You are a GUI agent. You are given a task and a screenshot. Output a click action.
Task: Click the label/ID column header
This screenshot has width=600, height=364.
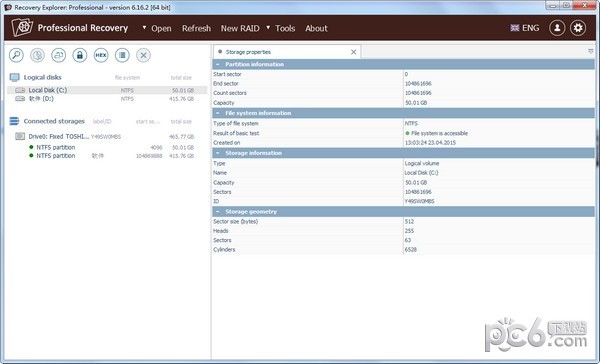tap(102, 122)
